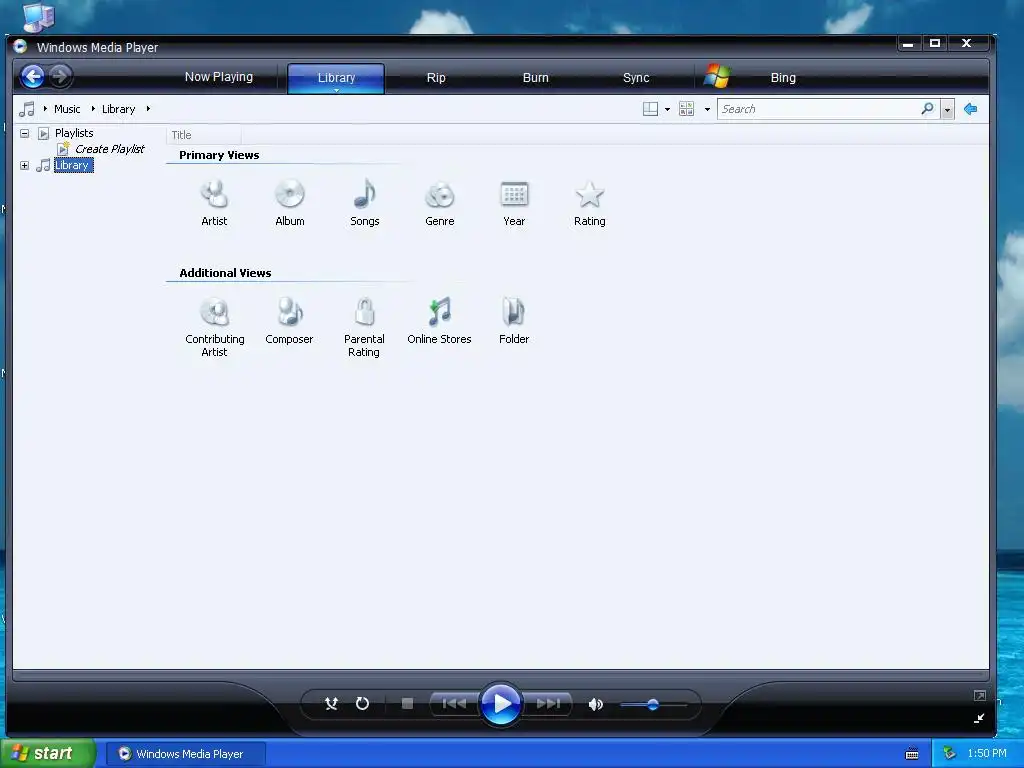Image resolution: width=1024 pixels, height=768 pixels.
Task: Expand breadcrumb arrow before Music
Action: click(45, 108)
